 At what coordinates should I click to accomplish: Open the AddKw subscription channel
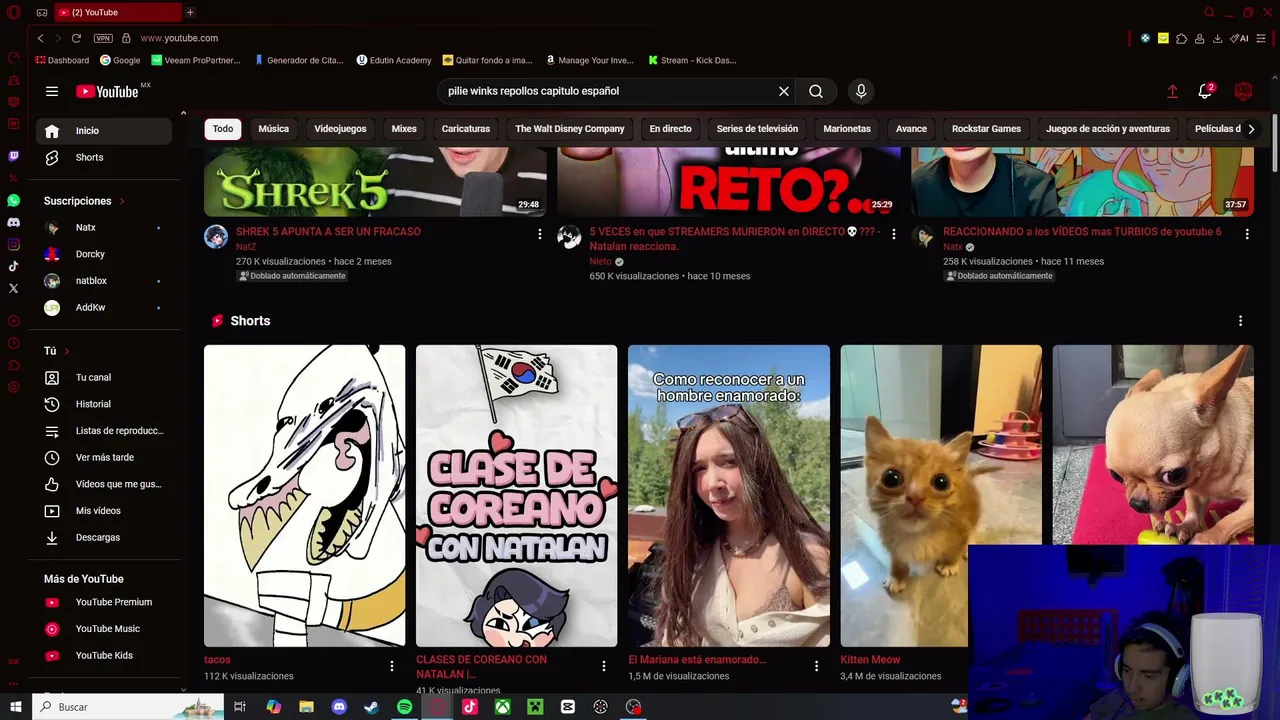pyautogui.click(x=104, y=308)
